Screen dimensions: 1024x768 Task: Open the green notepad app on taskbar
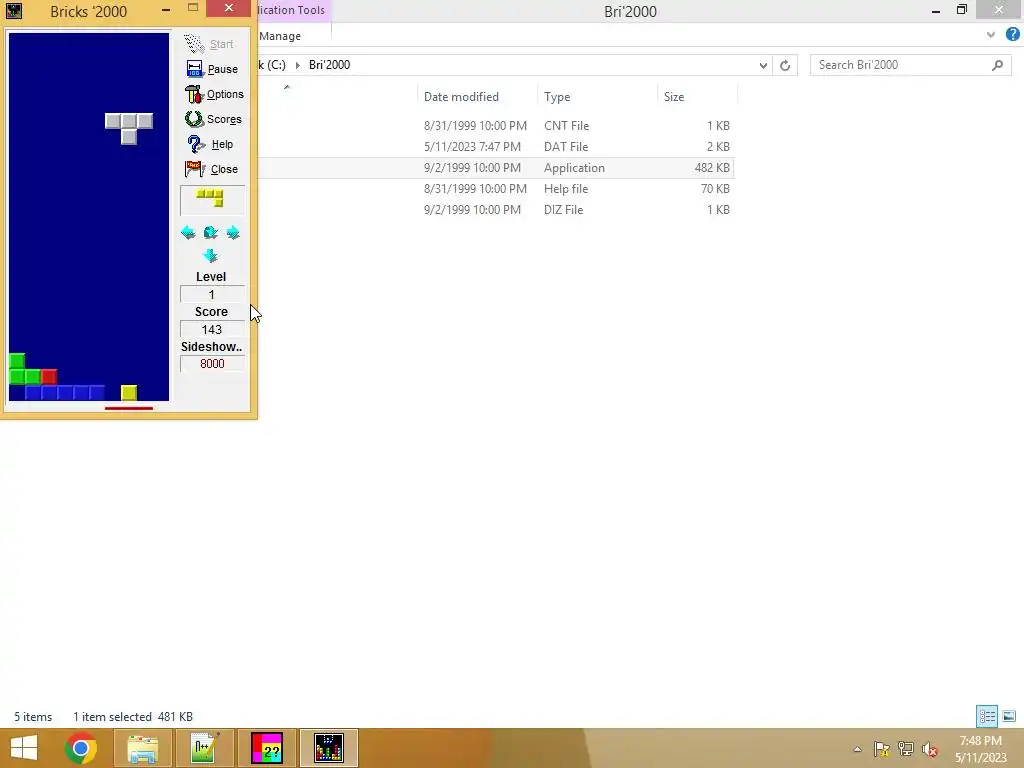coord(205,748)
